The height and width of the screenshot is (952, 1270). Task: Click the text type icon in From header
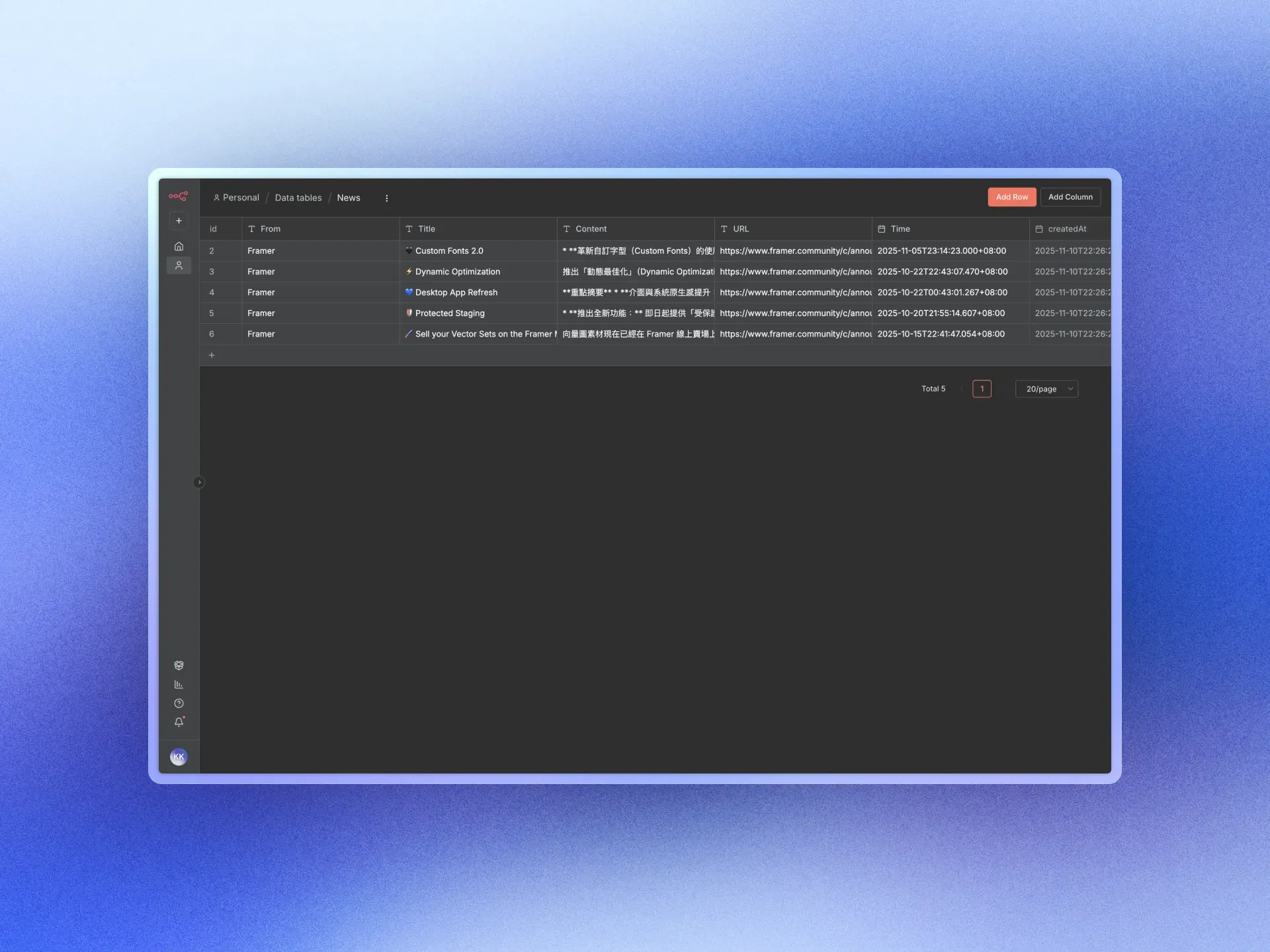tap(251, 229)
